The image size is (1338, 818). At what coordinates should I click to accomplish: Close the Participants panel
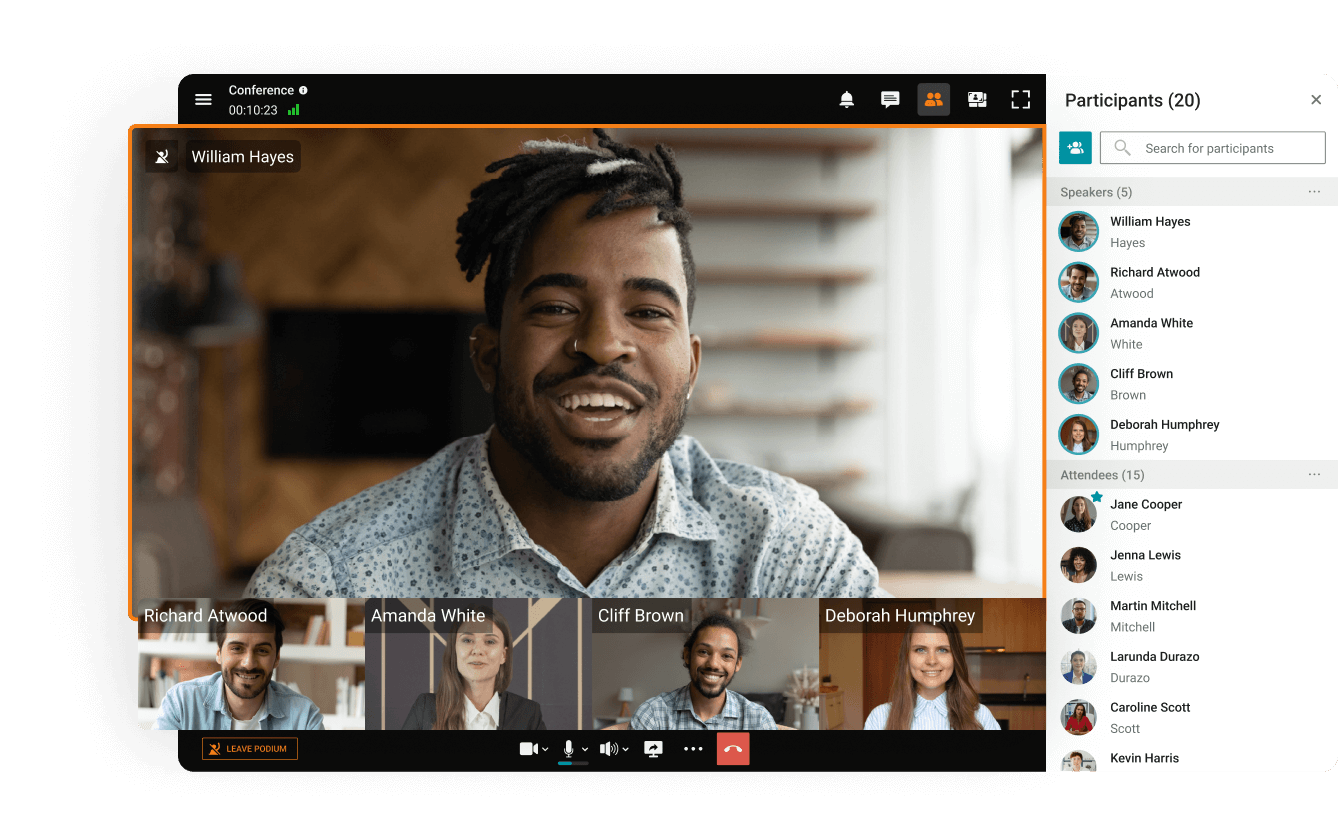tap(1316, 100)
